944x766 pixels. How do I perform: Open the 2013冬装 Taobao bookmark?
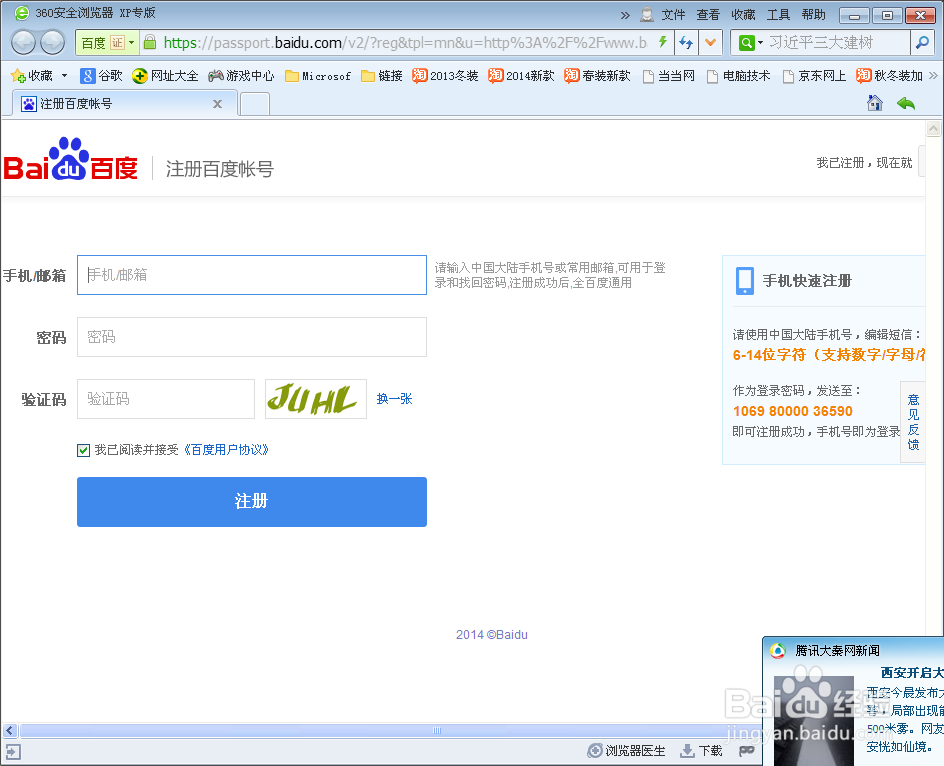[445, 76]
